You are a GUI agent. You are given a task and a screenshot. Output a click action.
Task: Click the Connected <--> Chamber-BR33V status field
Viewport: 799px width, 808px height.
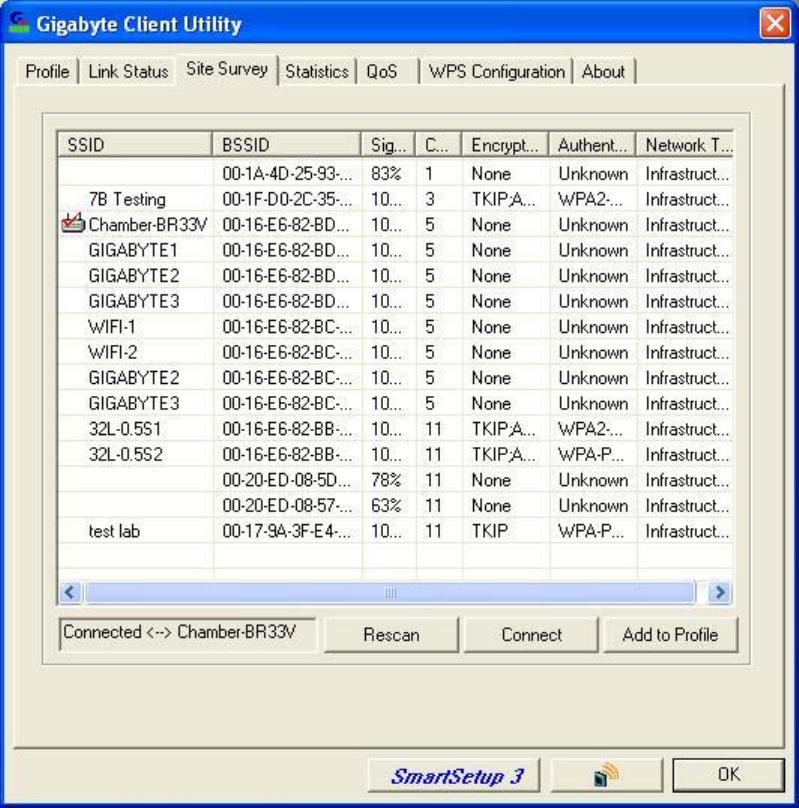point(188,633)
